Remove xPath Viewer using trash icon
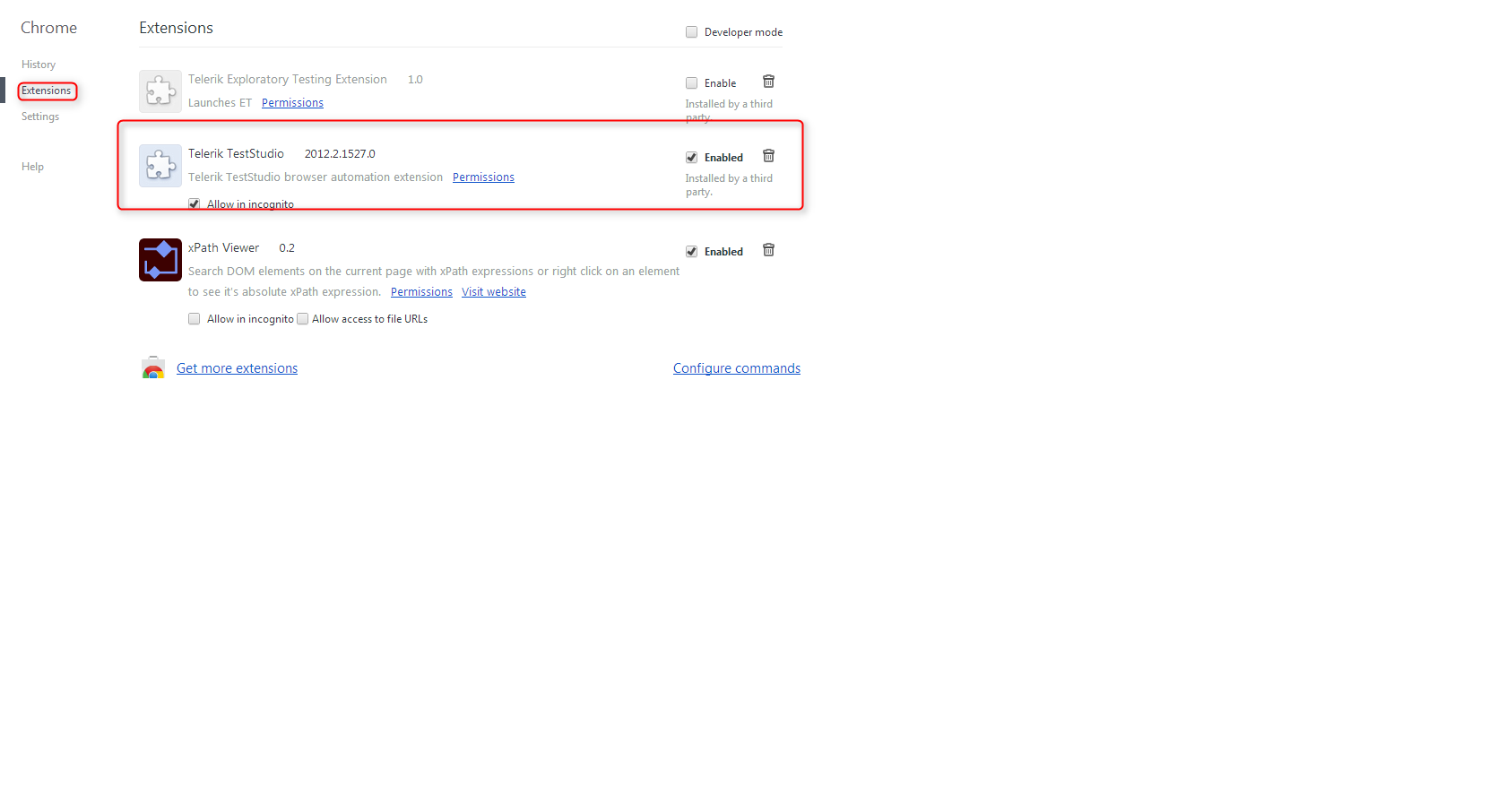Viewport: 1506px width, 812px height. [x=768, y=250]
